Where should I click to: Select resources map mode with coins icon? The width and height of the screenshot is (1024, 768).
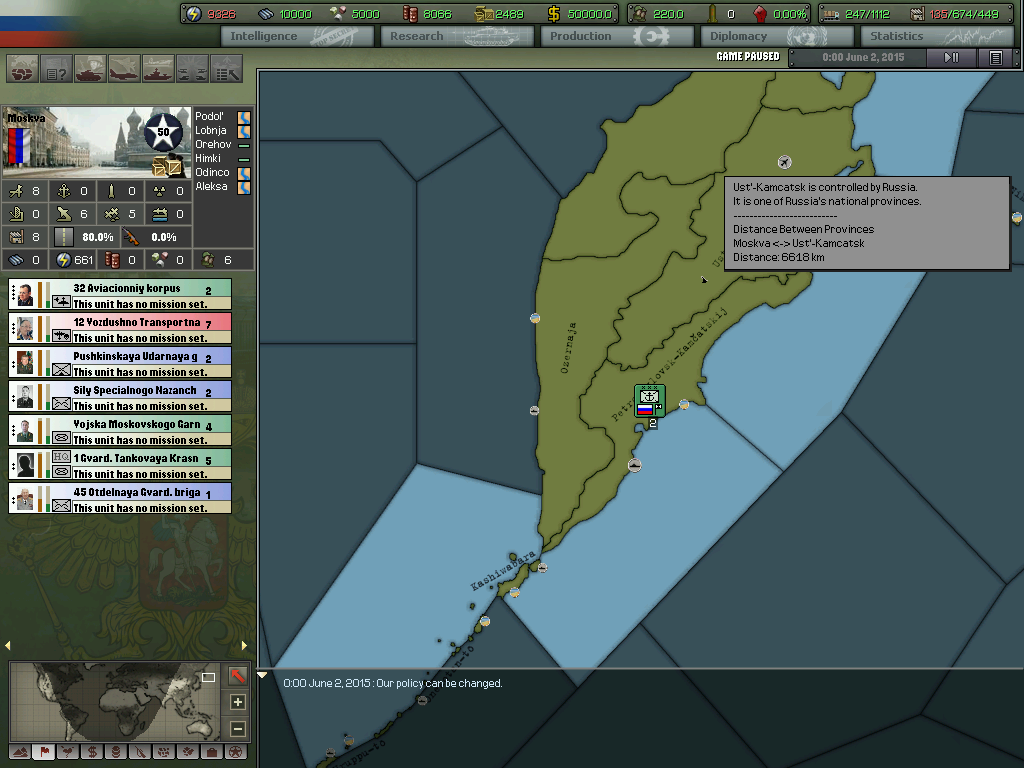114,752
